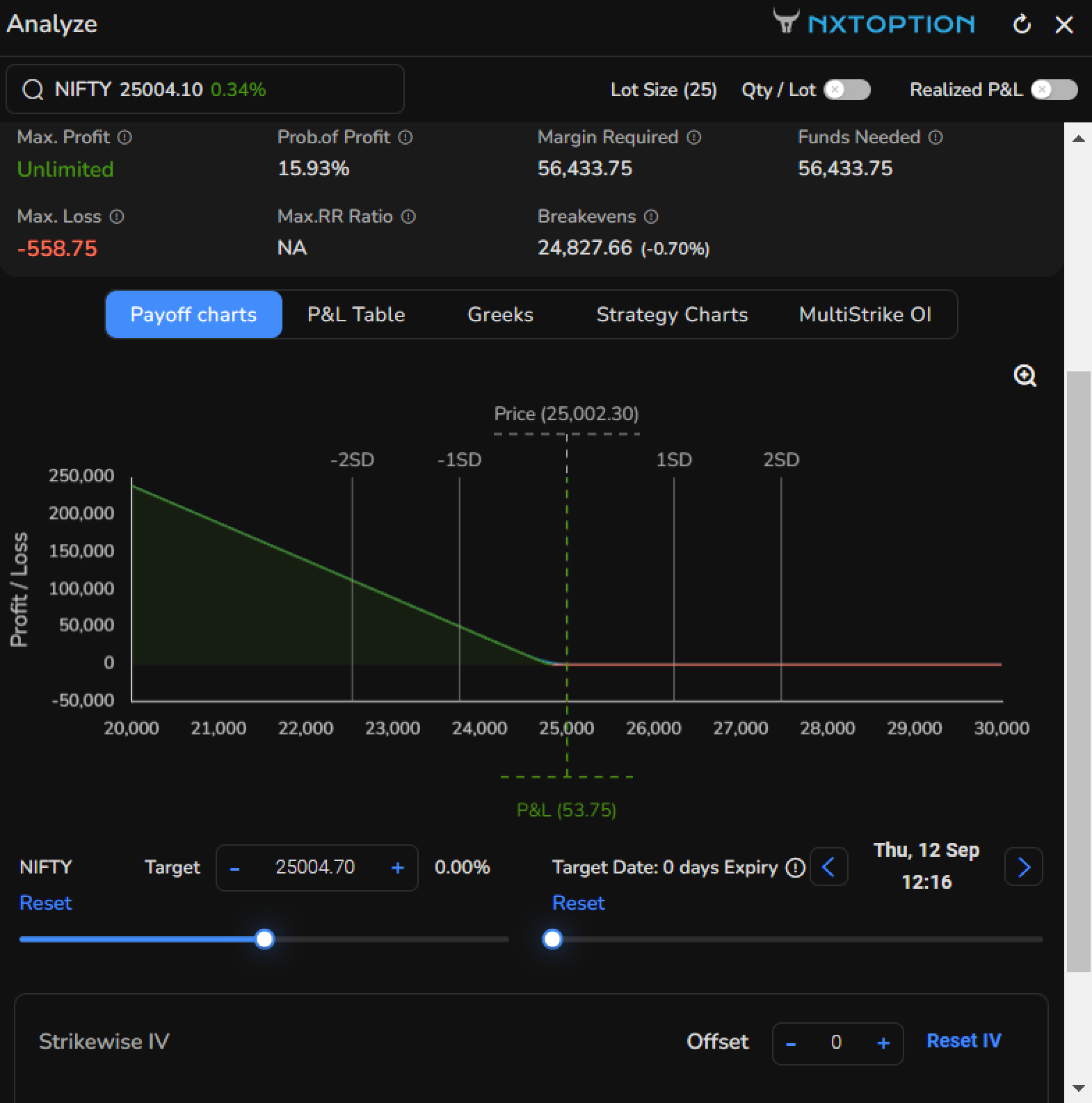Click the info icon next to Max. Profit
The height and width of the screenshot is (1103, 1092).
(125, 137)
